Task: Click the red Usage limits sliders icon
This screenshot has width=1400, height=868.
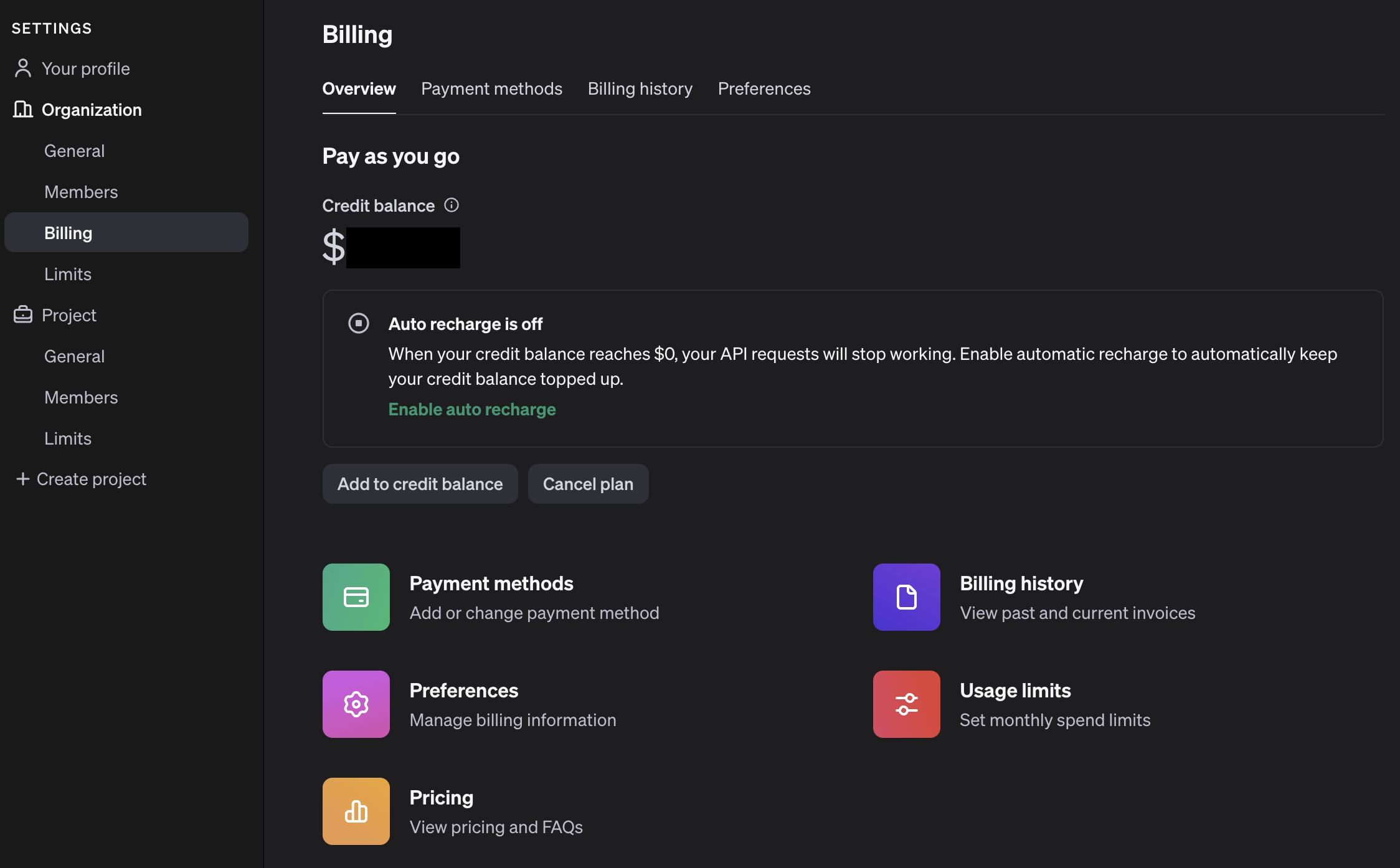Action: pyautogui.click(x=907, y=704)
